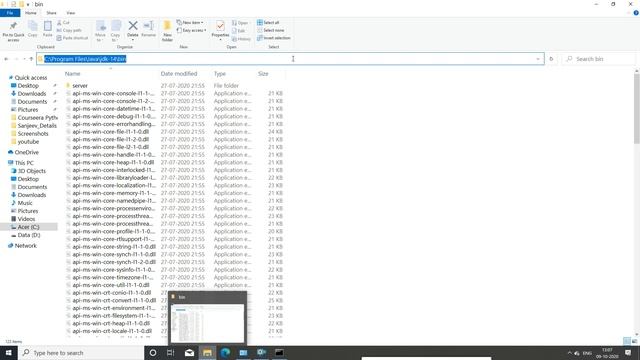Select Acer (C:) drive
Screen dimensions: 640x360
[29, 227]
